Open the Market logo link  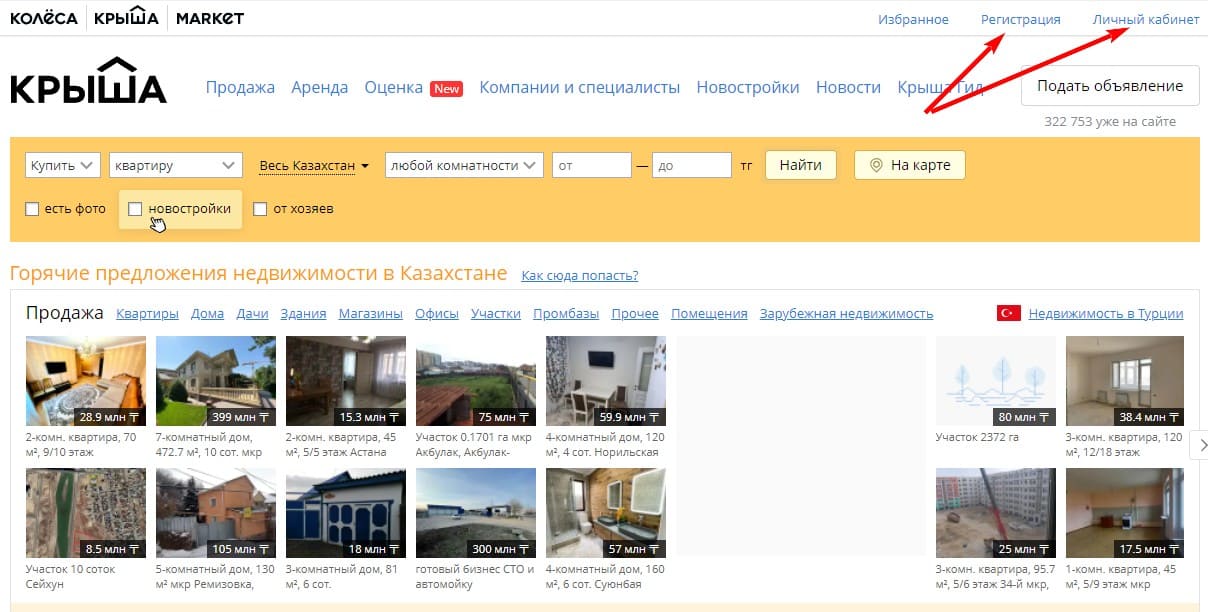209,18
